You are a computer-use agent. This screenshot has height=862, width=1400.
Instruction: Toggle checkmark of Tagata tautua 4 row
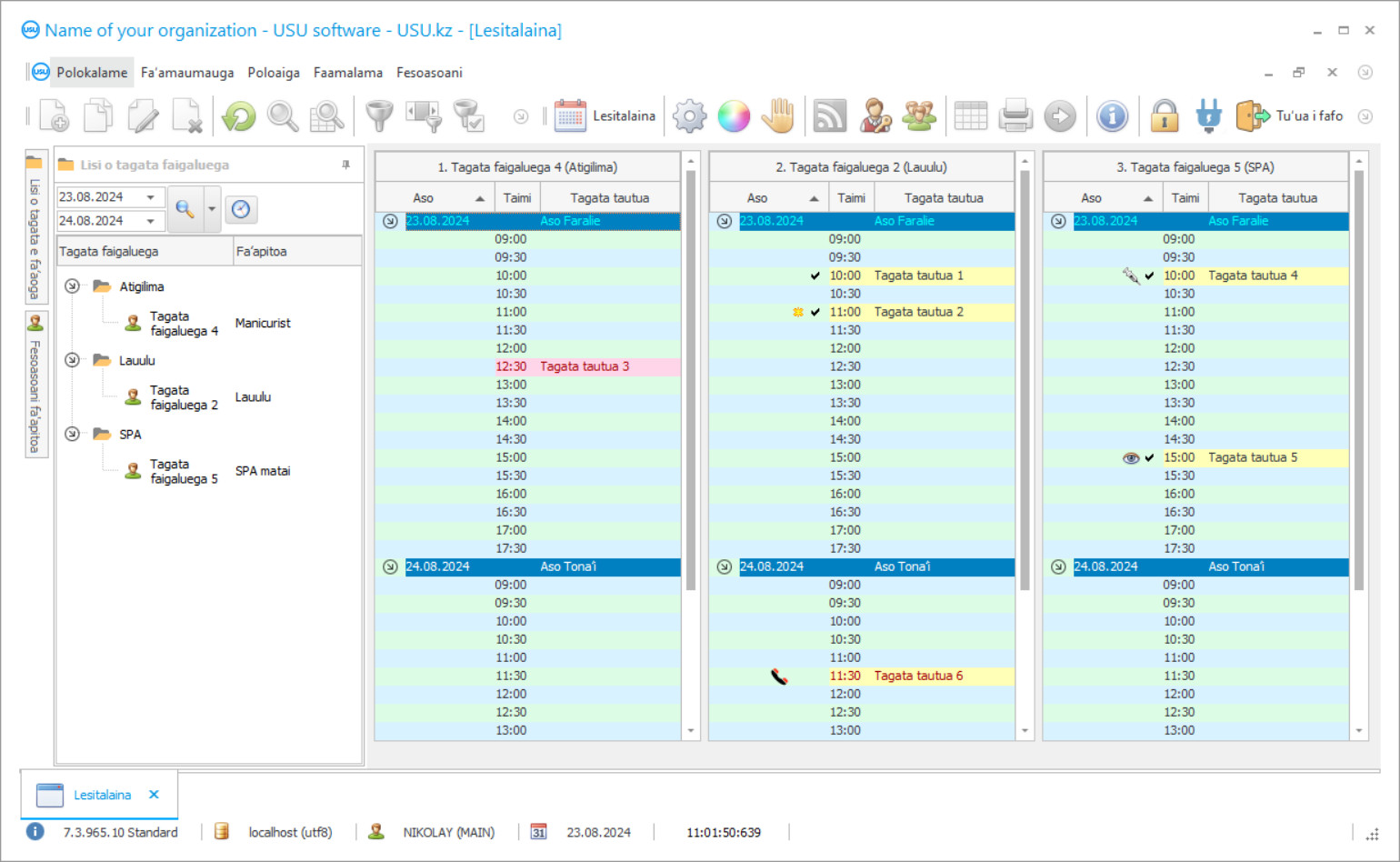tap(1149, 276)
